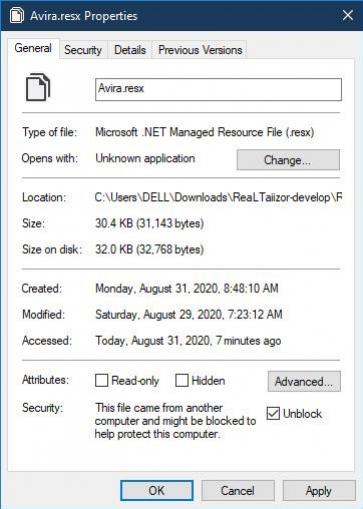
Task: Uncheck the Unblock security checkbox
Action: tap(273, 413)
